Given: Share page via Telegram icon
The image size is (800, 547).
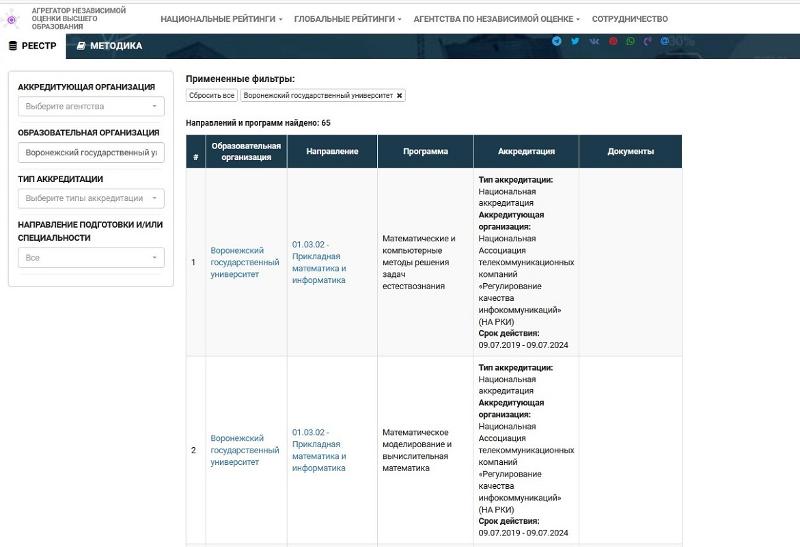Looking at the screenshot, I should (x=557, y=41).
